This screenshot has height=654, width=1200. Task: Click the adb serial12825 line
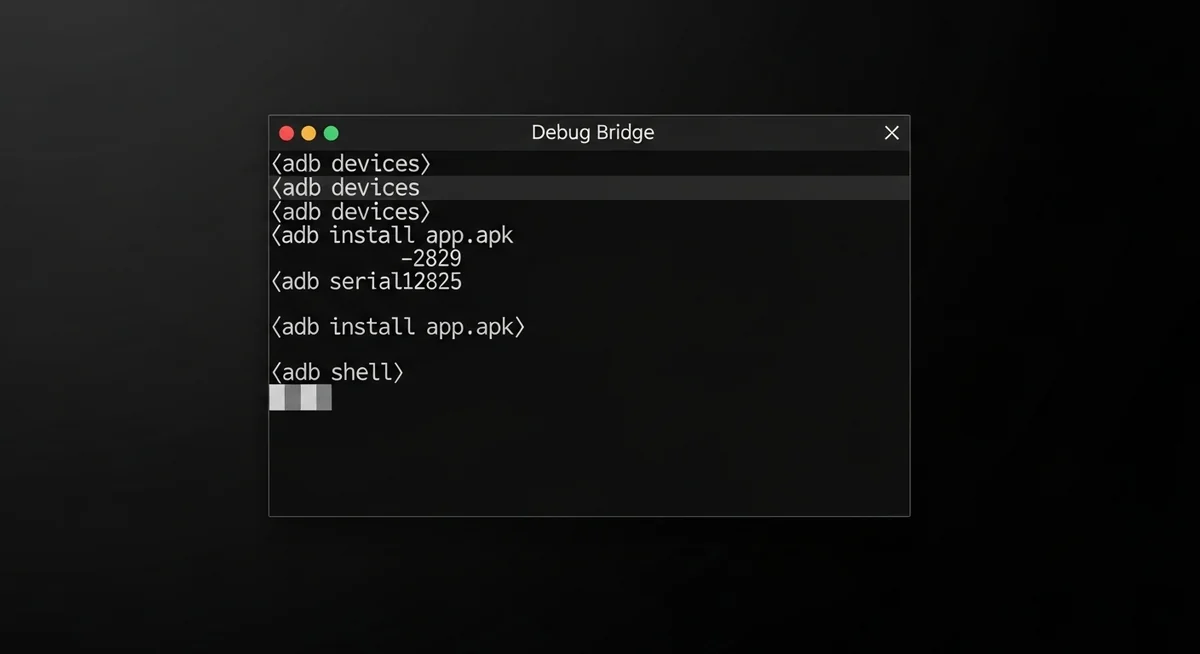366,282
